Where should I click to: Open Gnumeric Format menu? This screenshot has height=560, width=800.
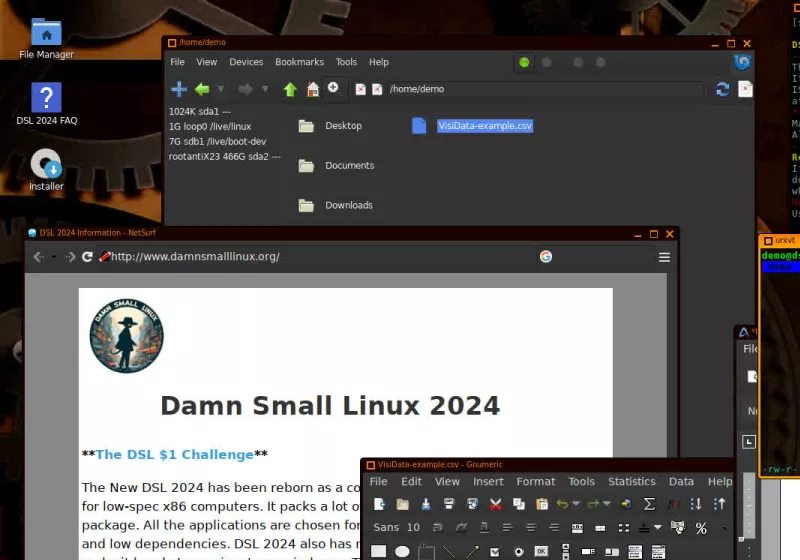[x=536, y=481]
